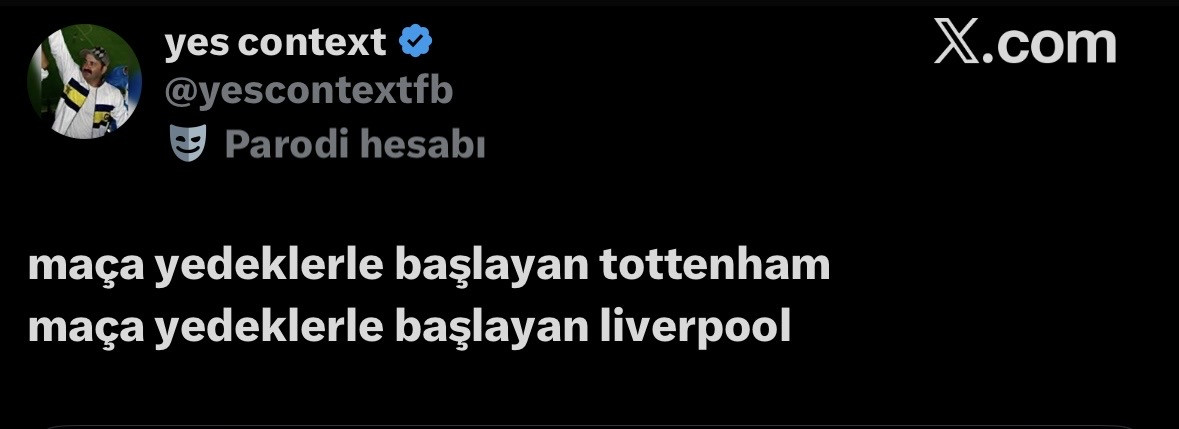This screenshot has width=1179, height=429.
Task: Click the word "hesabı" in the account label
Action: coord(423,145)
